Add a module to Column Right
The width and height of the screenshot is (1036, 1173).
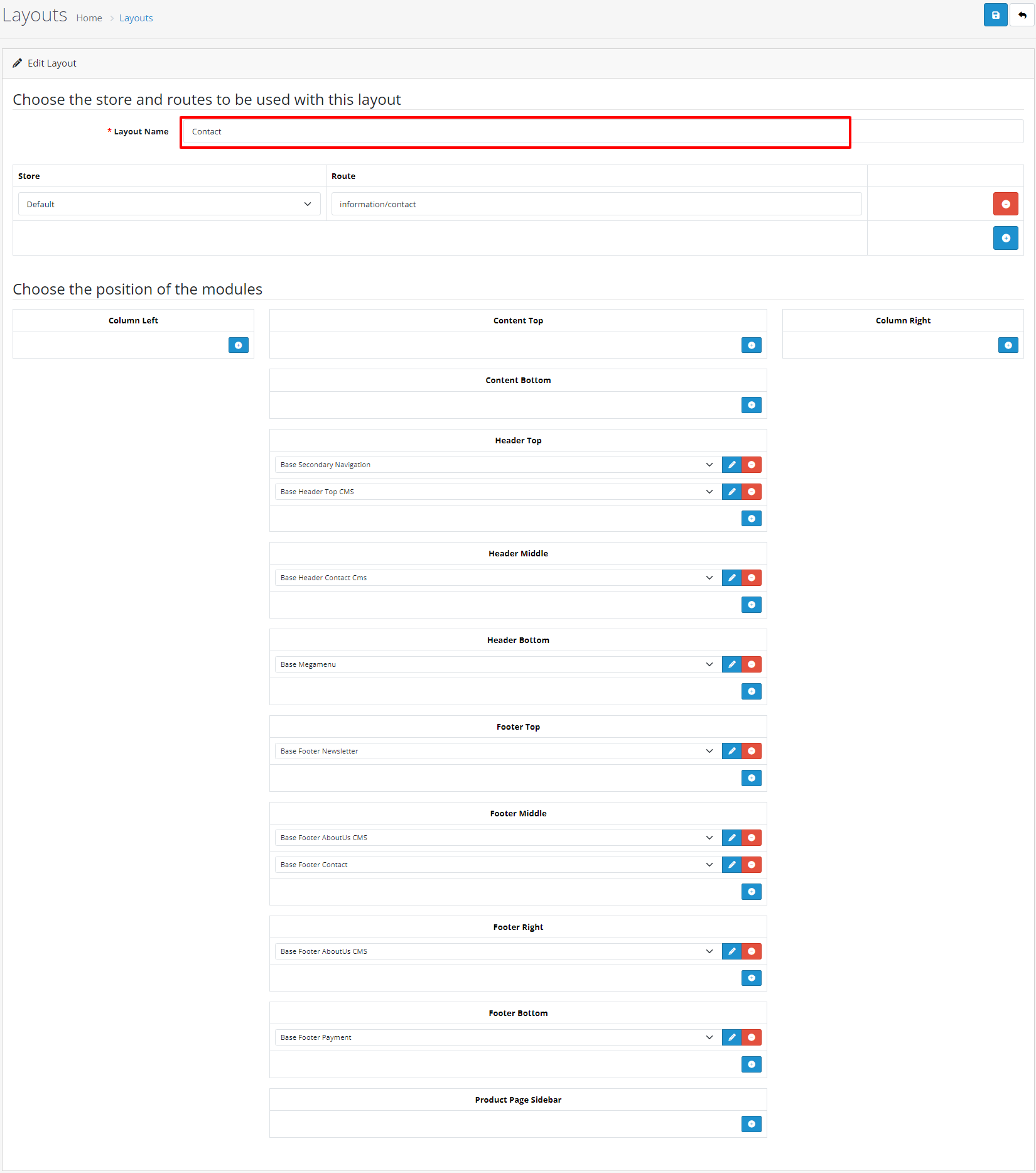(1008, 345)
